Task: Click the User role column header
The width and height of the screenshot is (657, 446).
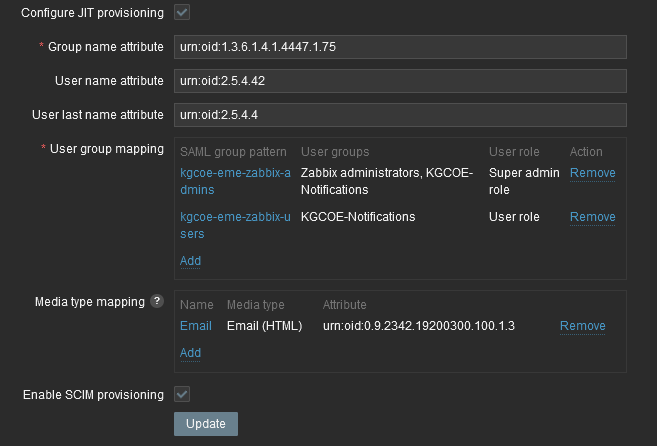Action: click(514, 152)
